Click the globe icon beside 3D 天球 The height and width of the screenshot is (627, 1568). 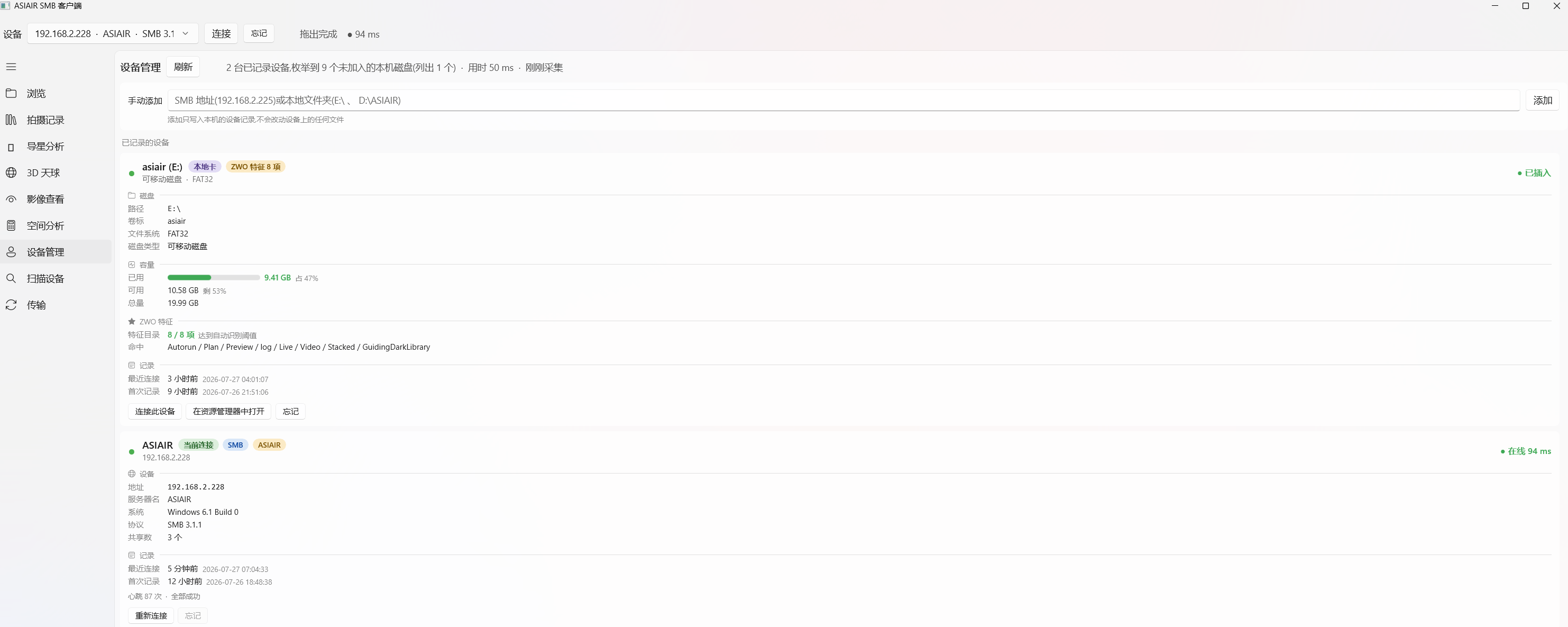(x=11, y=173)
